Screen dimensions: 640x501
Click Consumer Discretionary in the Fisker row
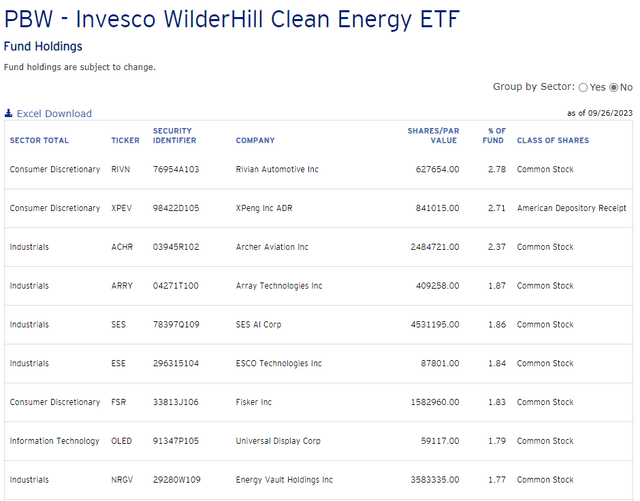click(x=55, y=402)
